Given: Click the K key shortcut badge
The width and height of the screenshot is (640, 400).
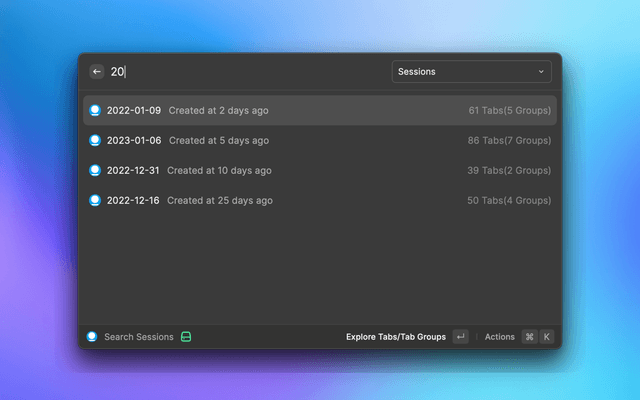Looking at the screenshot, I should [546, 337].
